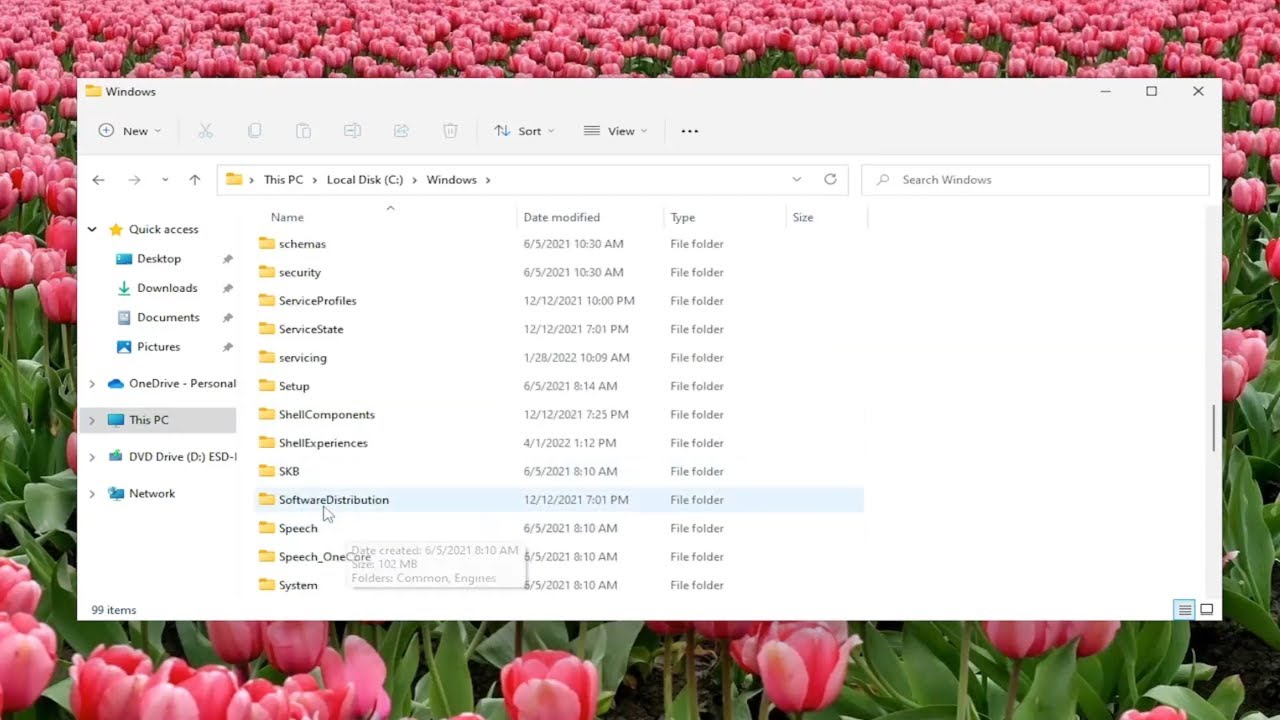Collapse the Quick access tree
This screenshot has height=720, width=1280.
[92, 229]
